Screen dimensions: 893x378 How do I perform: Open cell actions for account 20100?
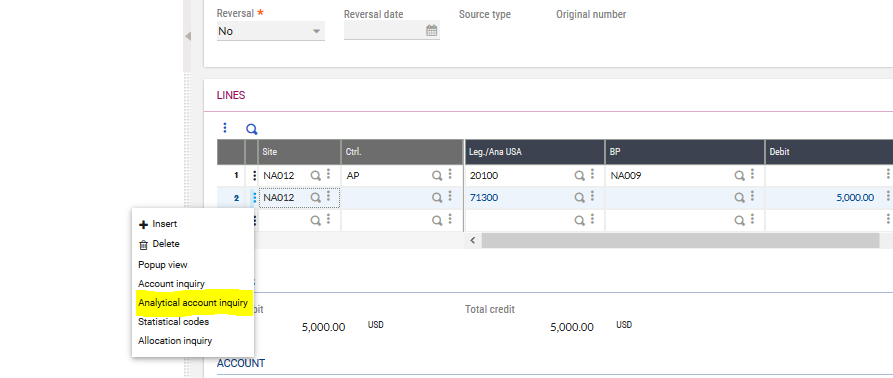(592, 175)
